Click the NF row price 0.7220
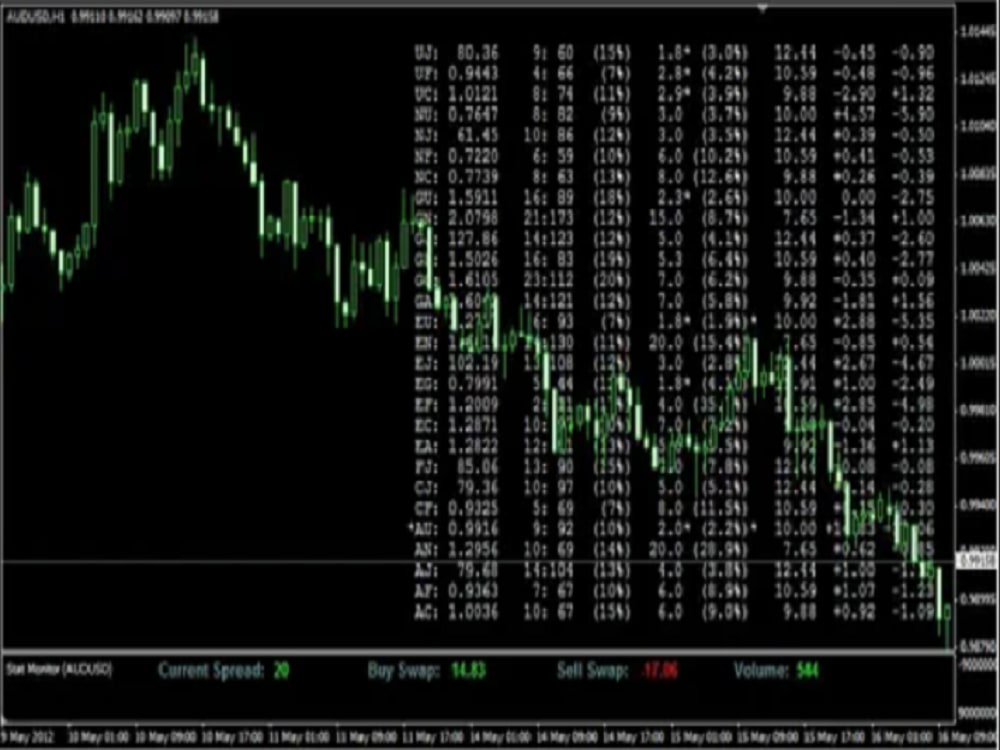 473,156
